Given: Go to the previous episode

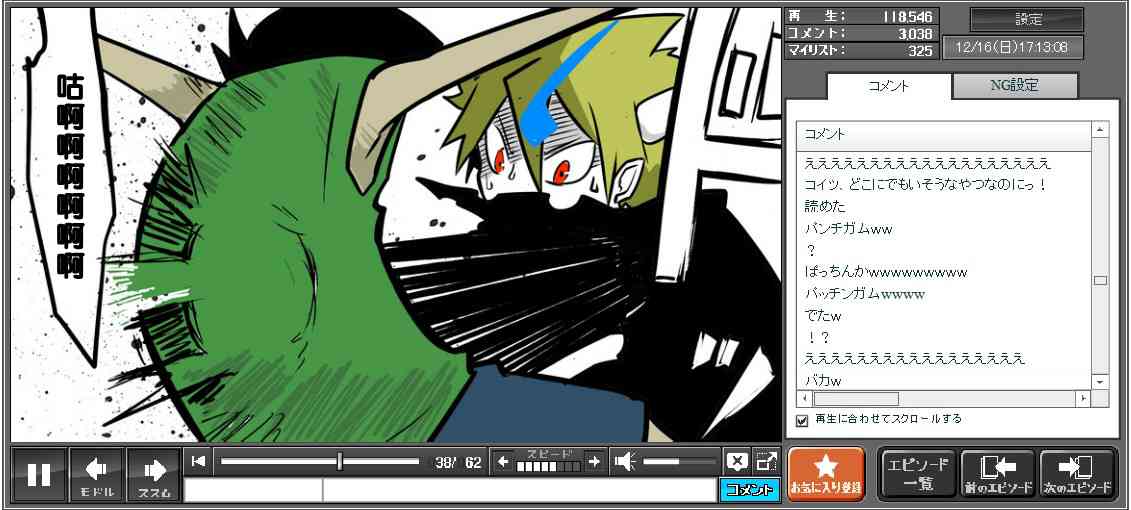Looking at the screenshot, I should click(998, 473).
